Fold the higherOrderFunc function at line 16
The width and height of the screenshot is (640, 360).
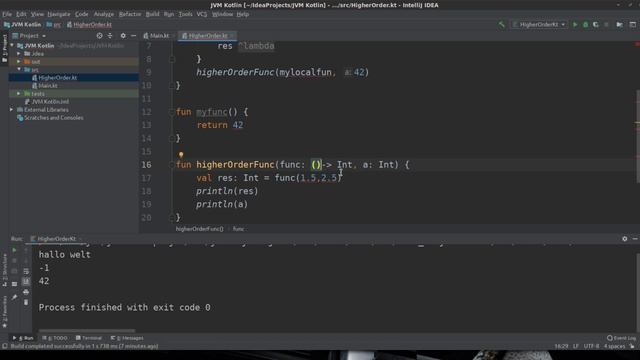tap(172, 165)
